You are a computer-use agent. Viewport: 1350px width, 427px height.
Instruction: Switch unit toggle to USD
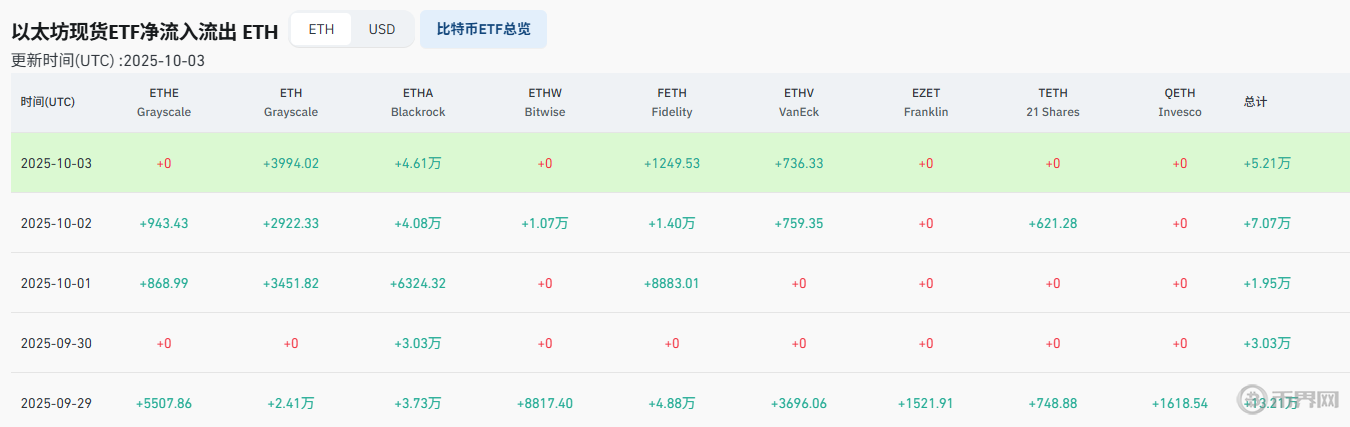point(382,29)
